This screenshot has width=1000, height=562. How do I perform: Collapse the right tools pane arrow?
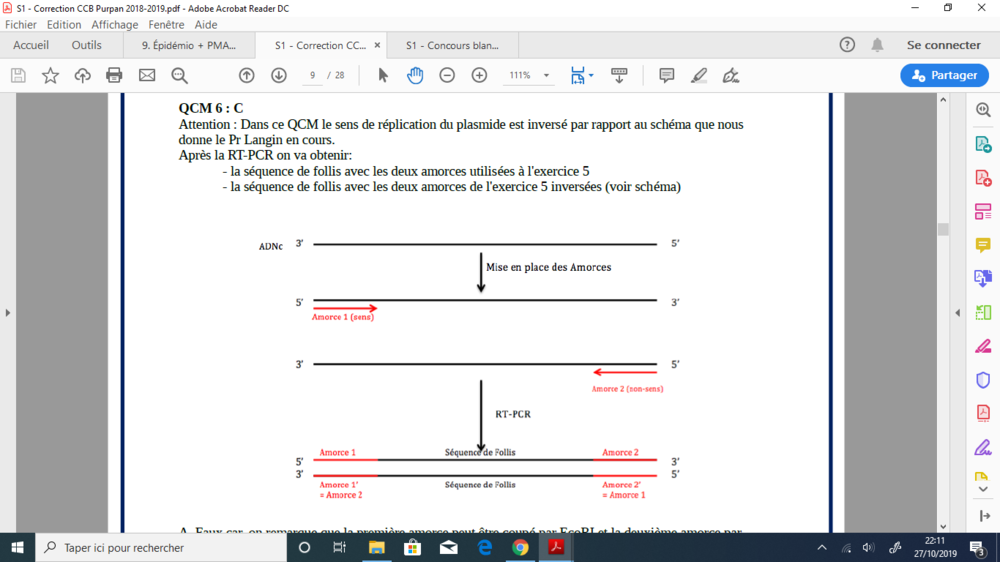click(958, 313)
